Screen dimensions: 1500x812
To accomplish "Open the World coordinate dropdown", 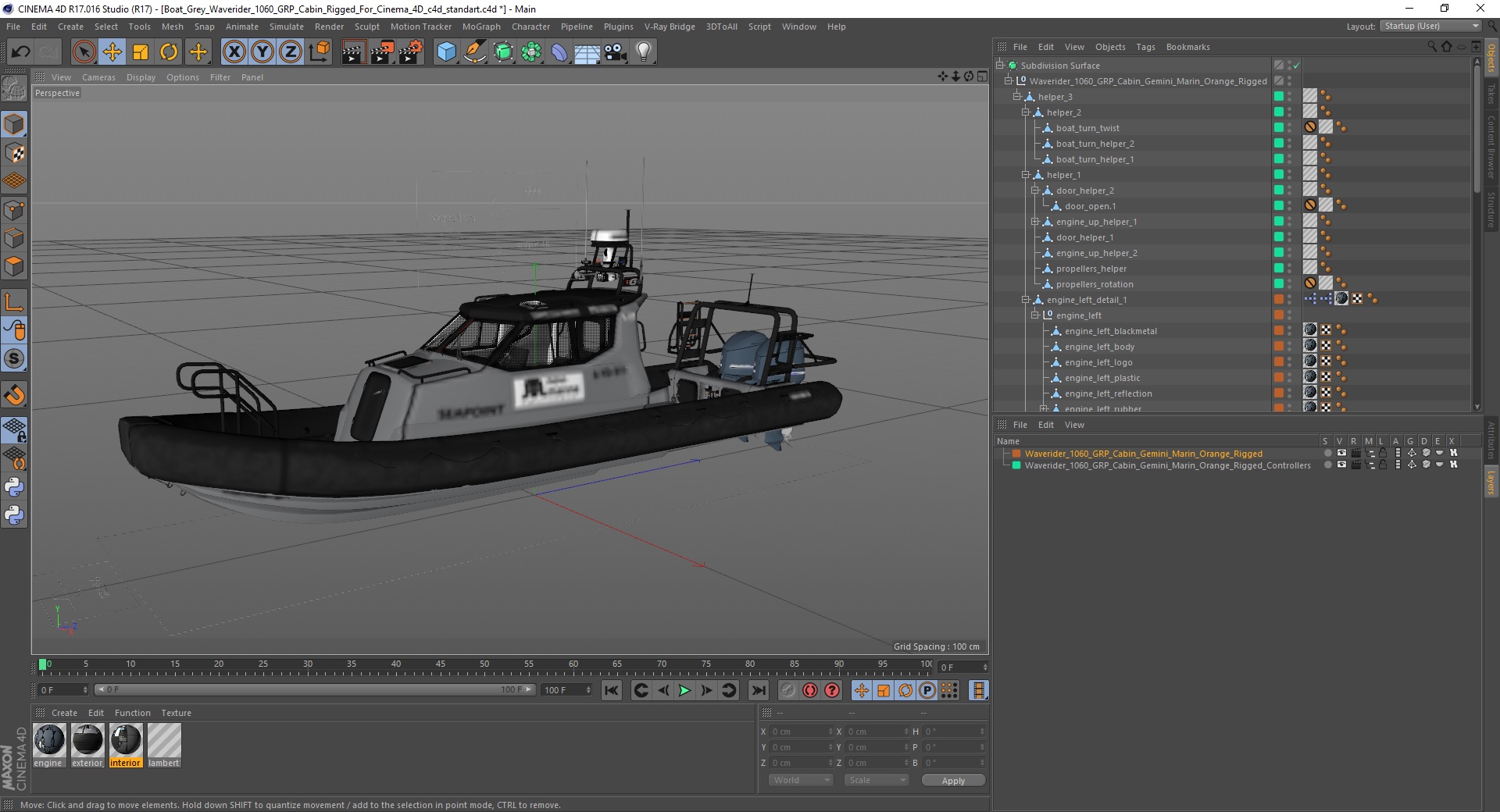I will 801,780.
